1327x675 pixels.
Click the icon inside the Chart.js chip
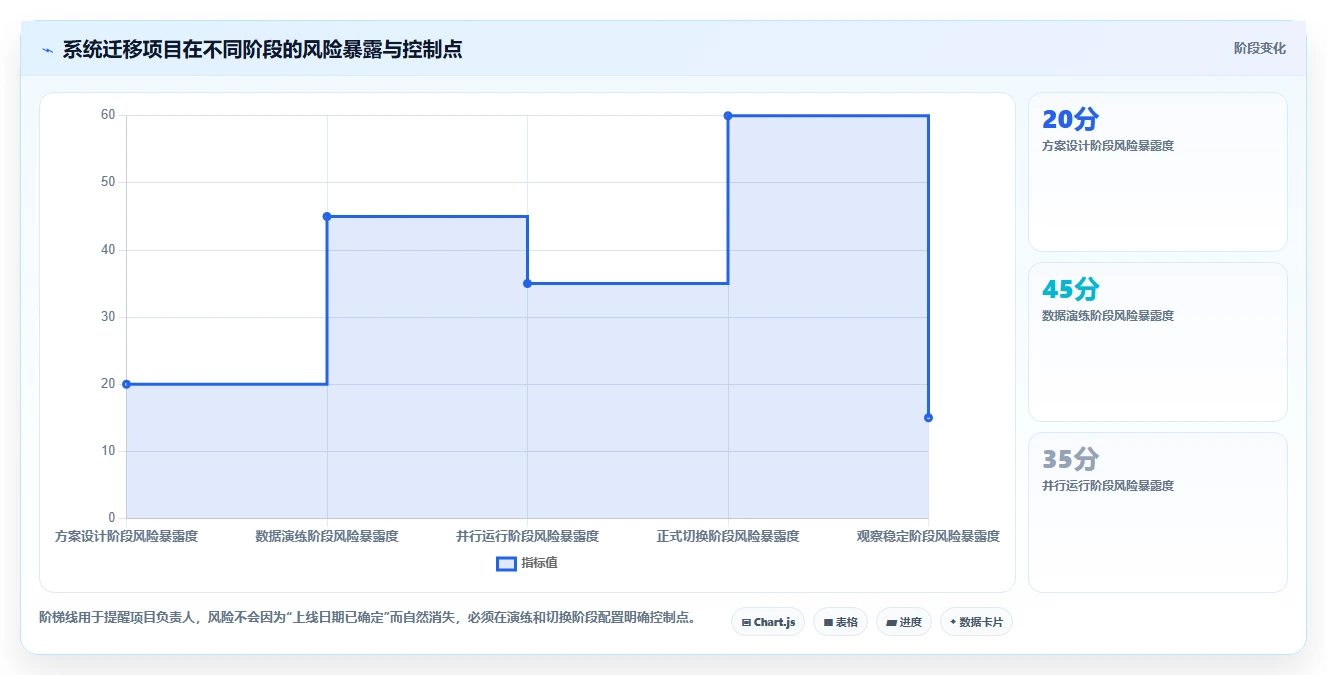tap(746, 622)
